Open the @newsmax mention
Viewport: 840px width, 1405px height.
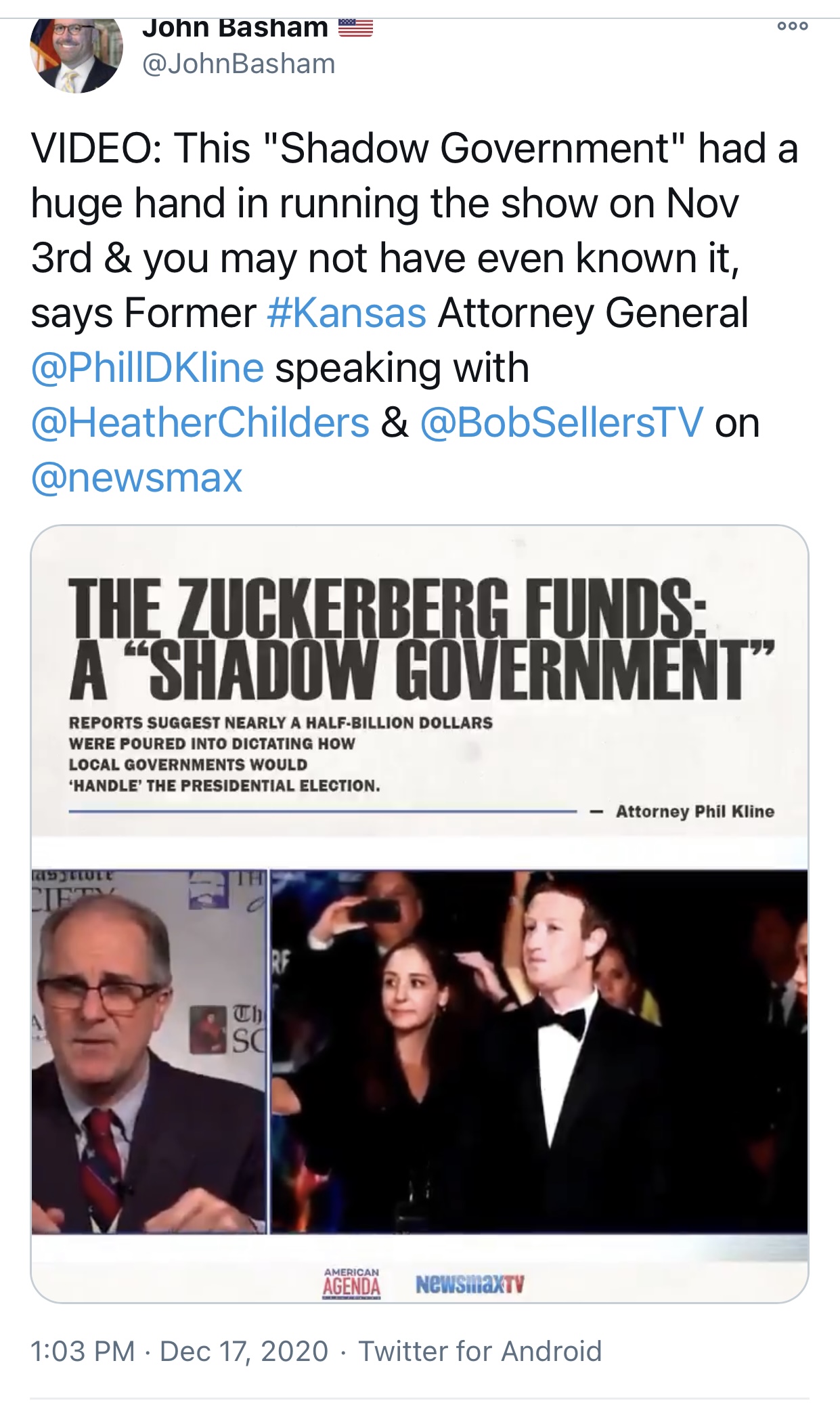[x=137, y=477]
